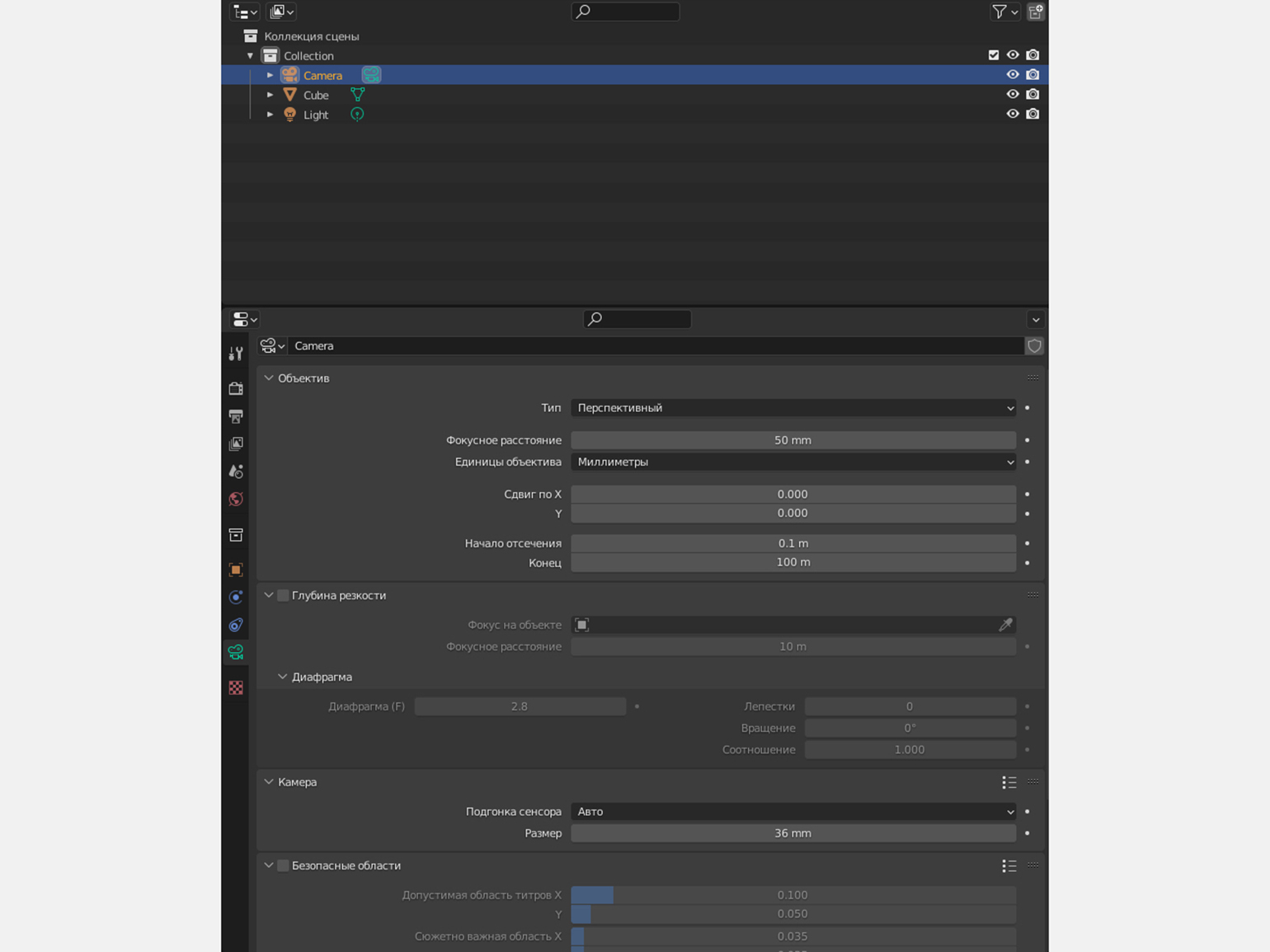This screenshot has width=1270, height=952.
Task: Enable the Безопасные области checkbox
Action: 283,865
